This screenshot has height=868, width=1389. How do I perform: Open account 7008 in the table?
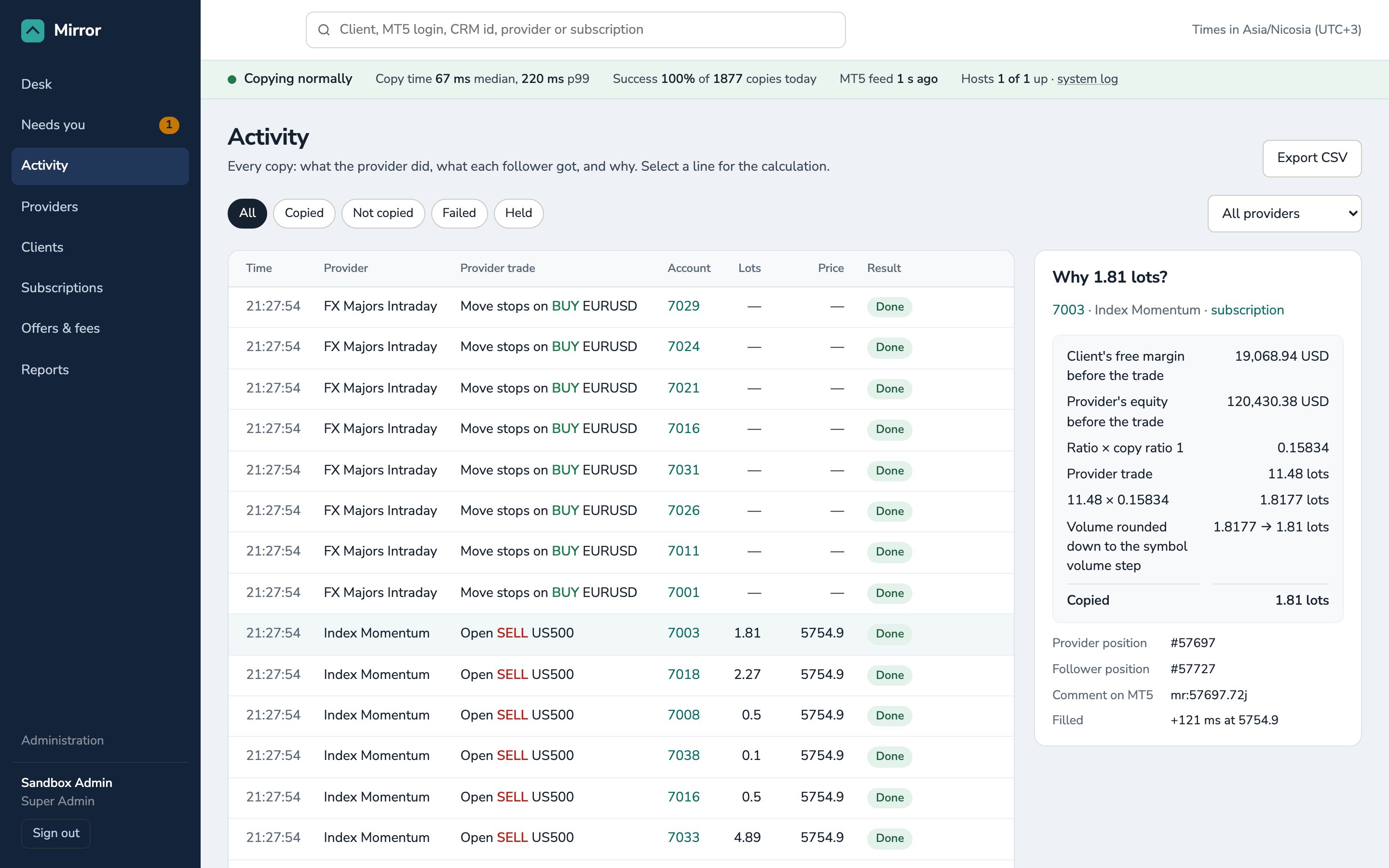683,715
